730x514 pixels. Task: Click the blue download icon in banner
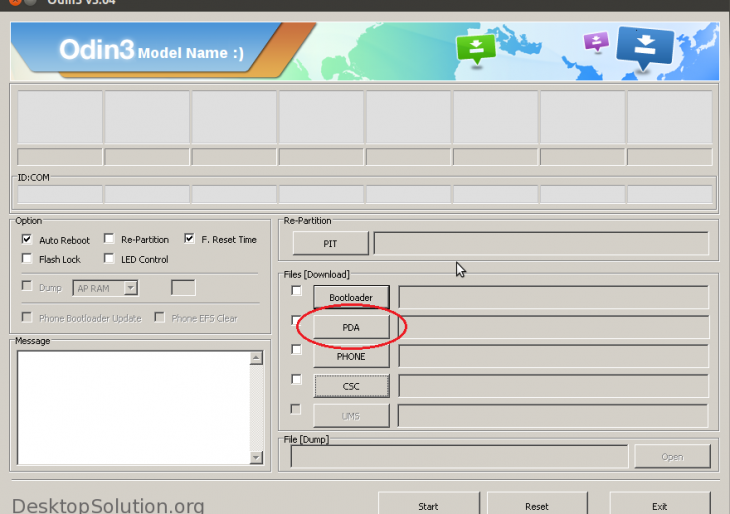pyautogui.click(x=645, y=47)
